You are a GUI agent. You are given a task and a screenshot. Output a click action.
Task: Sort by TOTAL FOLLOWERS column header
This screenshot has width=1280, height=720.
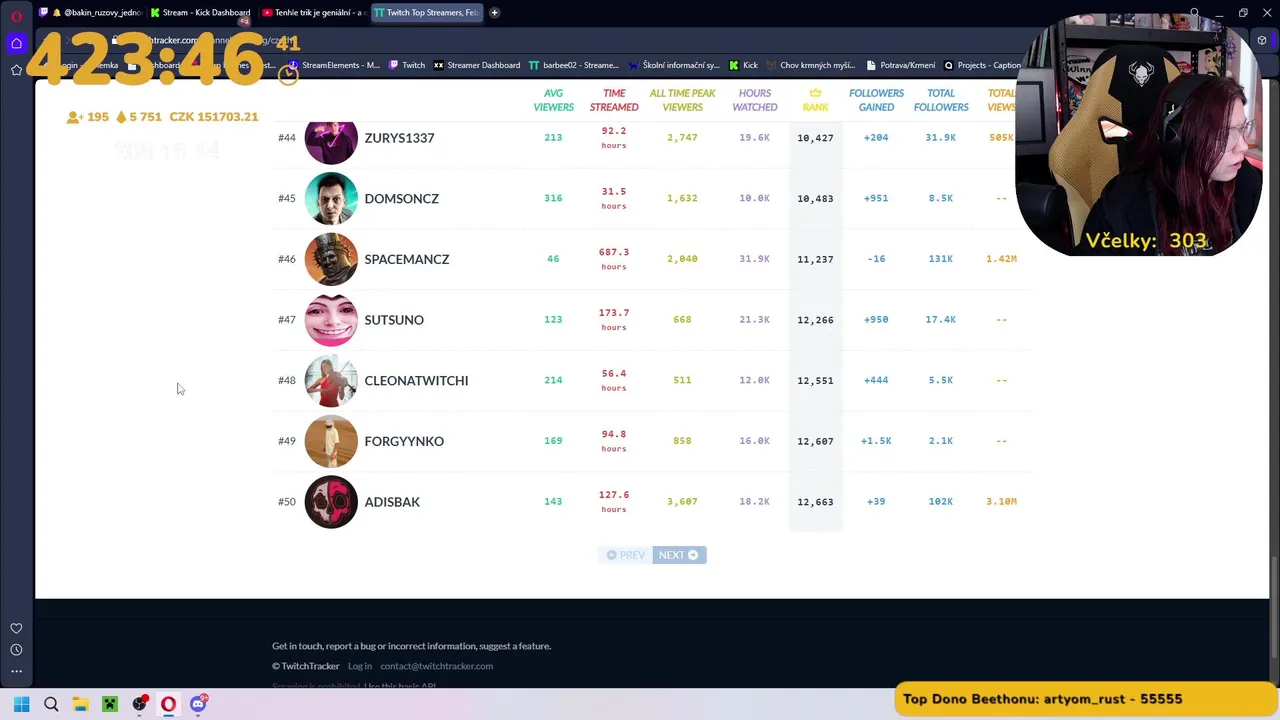(941, 100)
